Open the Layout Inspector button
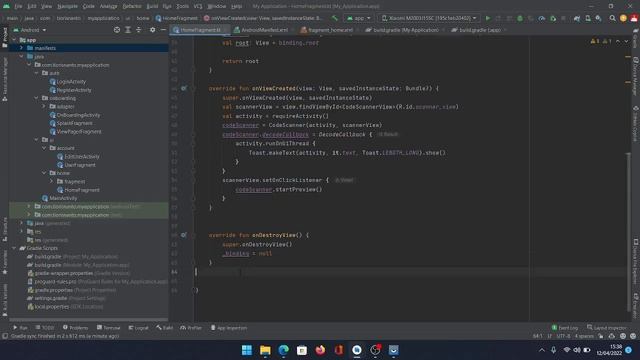This screenshot has height=360, width=640. (607, 328)
